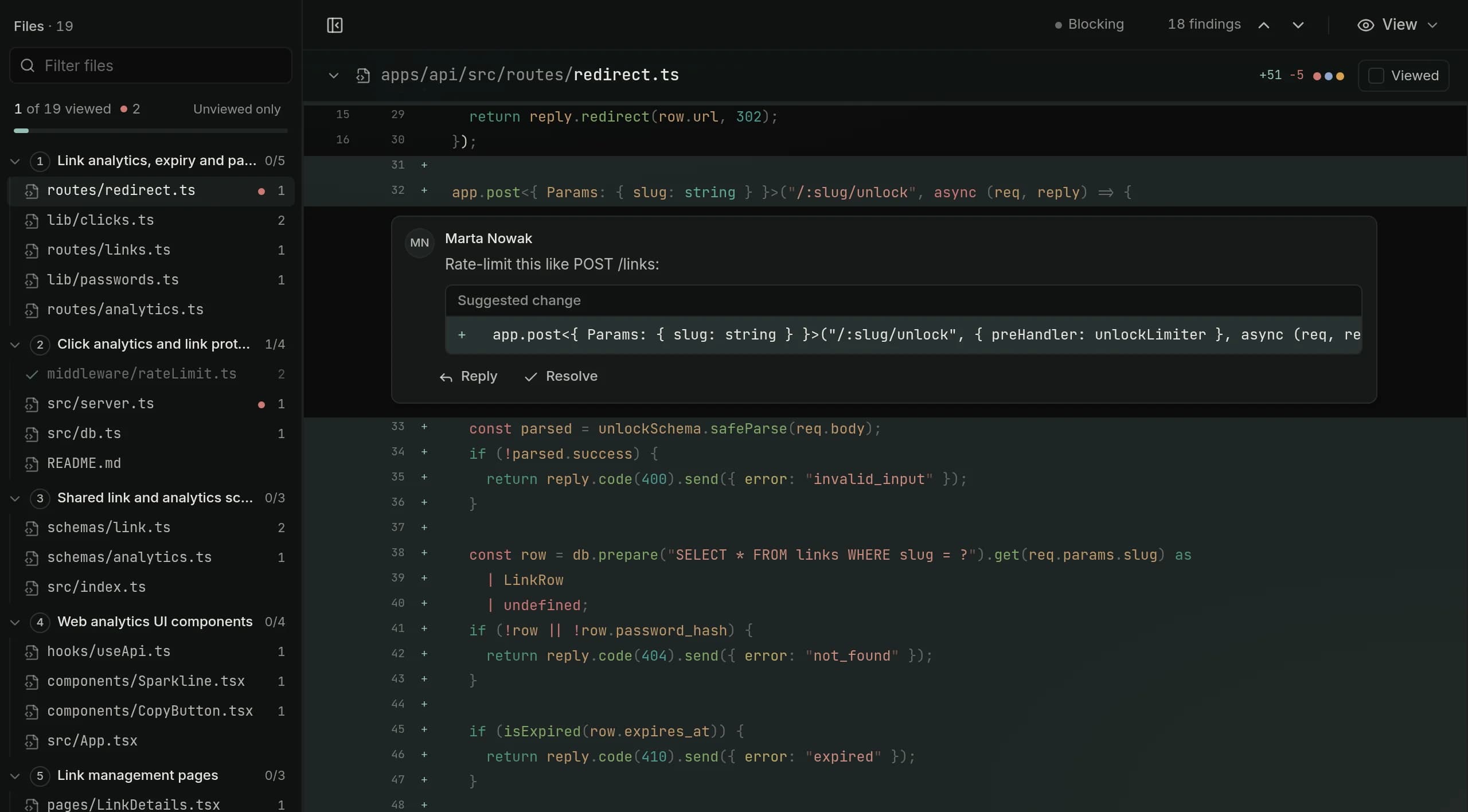The image size is (1468, 812).
Task: Click the colored severity dots by +51 -5
Action: [x=1329, y=76]
